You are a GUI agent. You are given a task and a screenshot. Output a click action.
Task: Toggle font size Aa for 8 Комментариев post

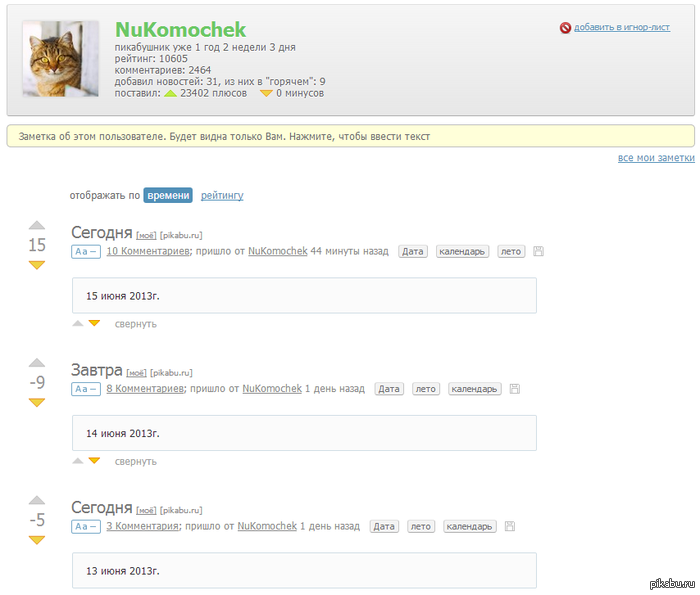pyautogui.click(x=86, y=389)
